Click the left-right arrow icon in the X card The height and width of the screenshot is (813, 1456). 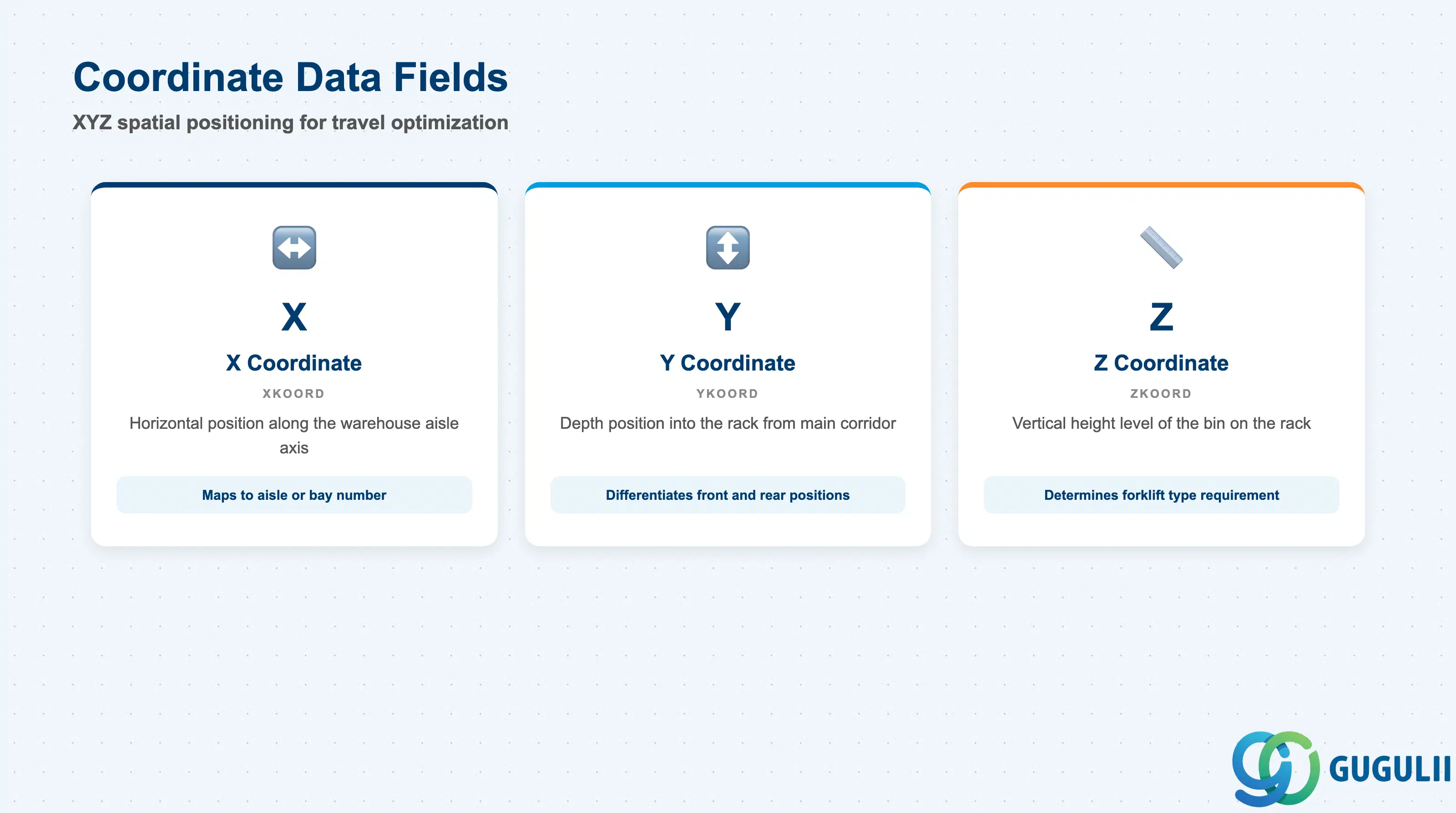point(294,248)
